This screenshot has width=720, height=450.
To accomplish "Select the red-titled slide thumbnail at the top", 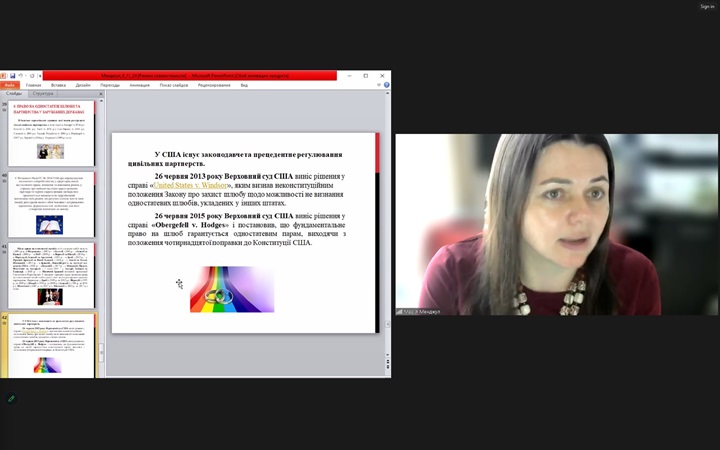I will tap(51, 132).
